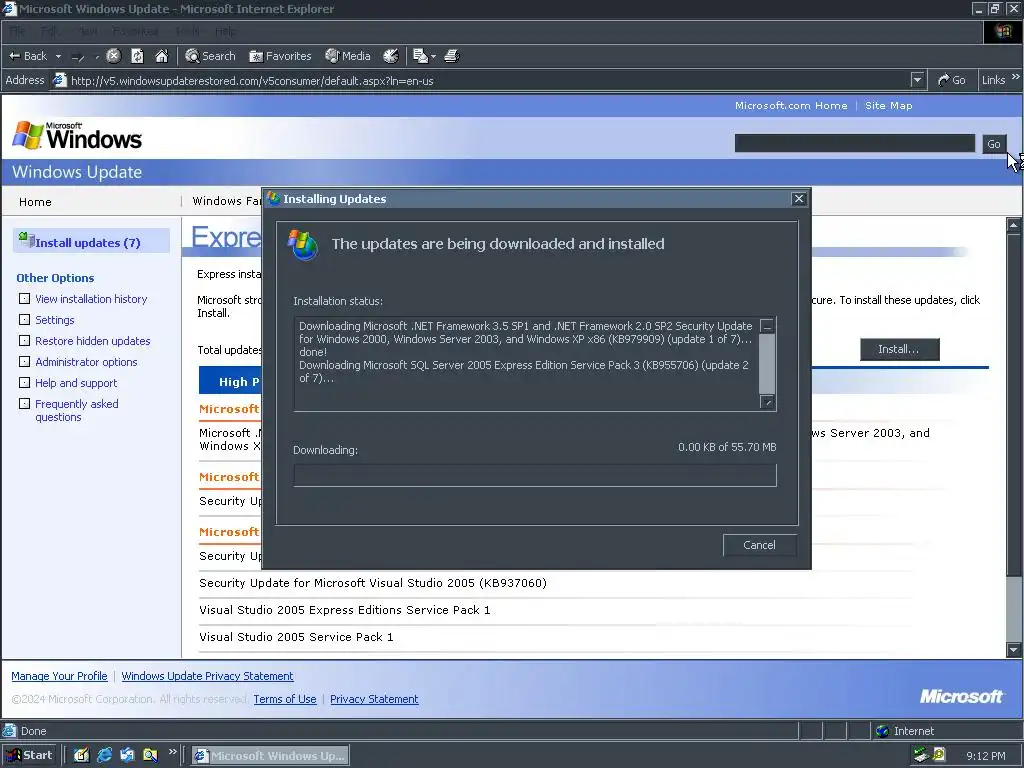This screenshot has height=768, width=1024.
Task: Click the page scrollbar down arrow
Action: click(1014, 650)
